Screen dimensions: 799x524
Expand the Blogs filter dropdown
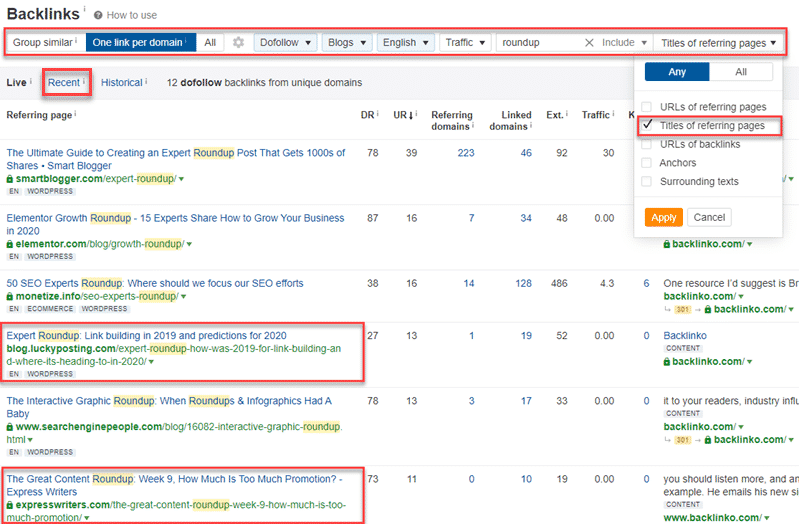tap(348, 43)
